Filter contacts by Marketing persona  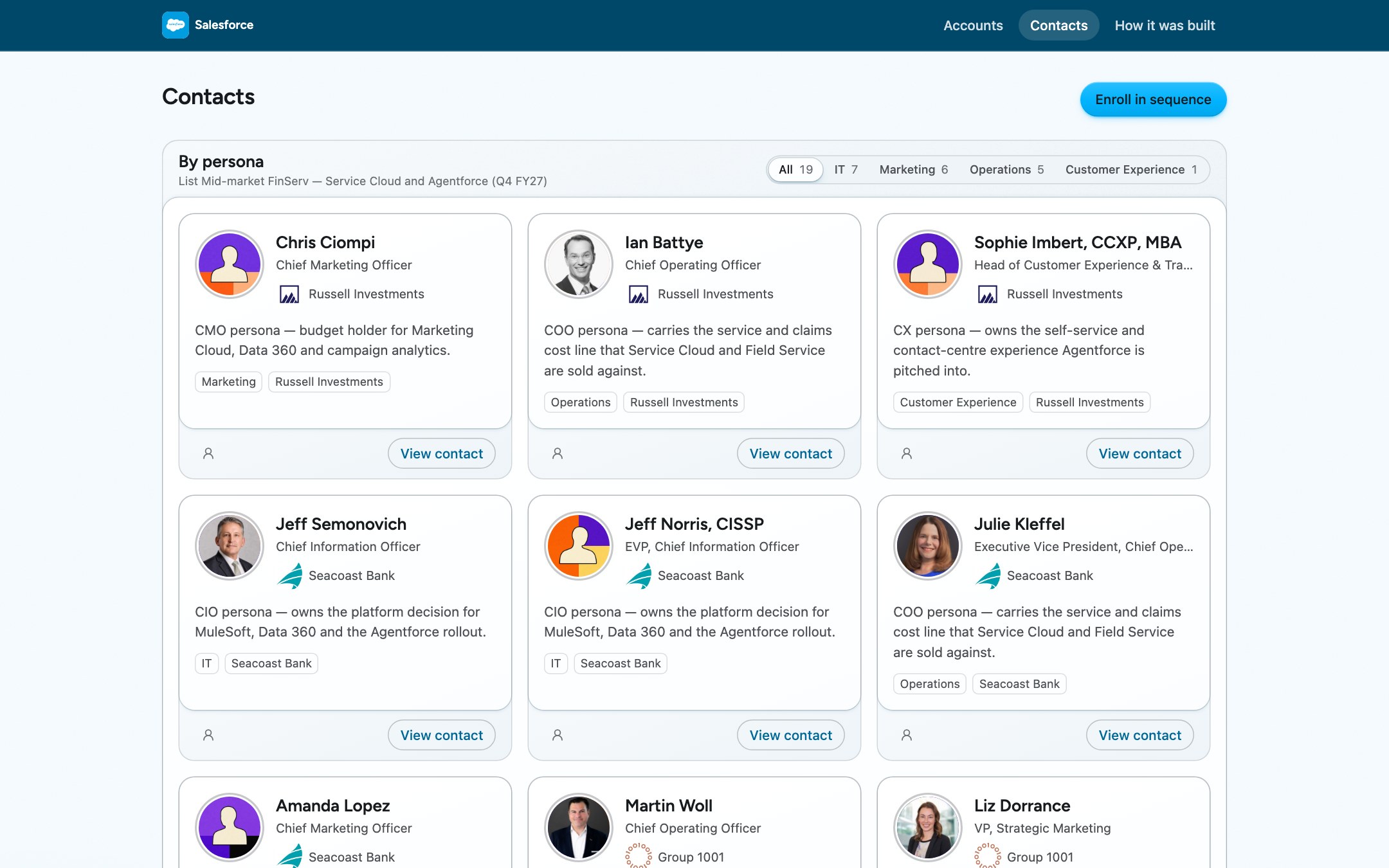coord(913,170)
